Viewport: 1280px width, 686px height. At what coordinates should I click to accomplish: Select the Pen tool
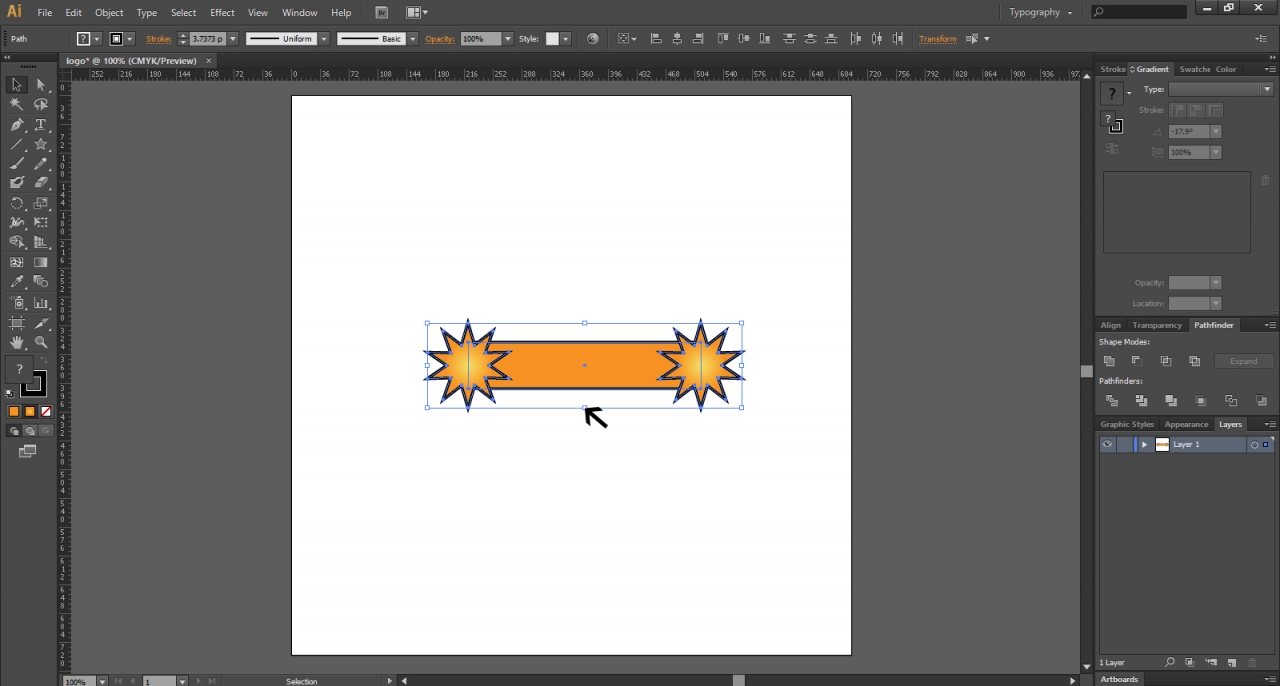pos(17,125)
